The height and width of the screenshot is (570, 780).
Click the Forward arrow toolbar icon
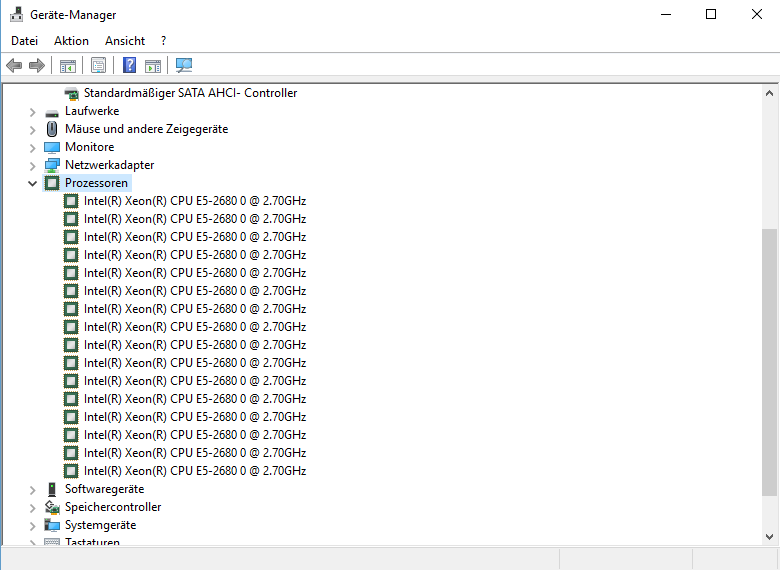pos(37,65)
